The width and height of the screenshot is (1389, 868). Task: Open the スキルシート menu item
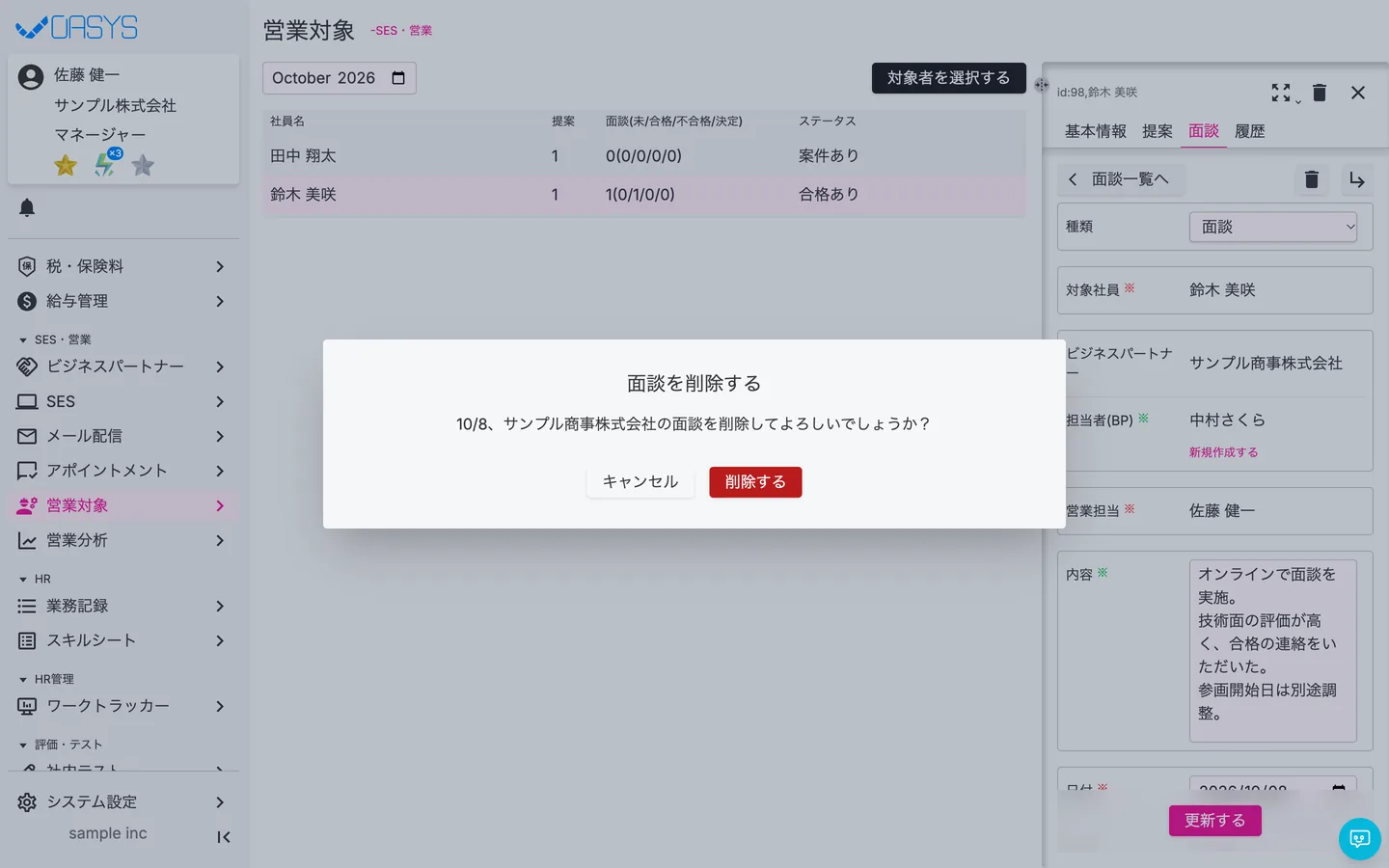point(123,640)
